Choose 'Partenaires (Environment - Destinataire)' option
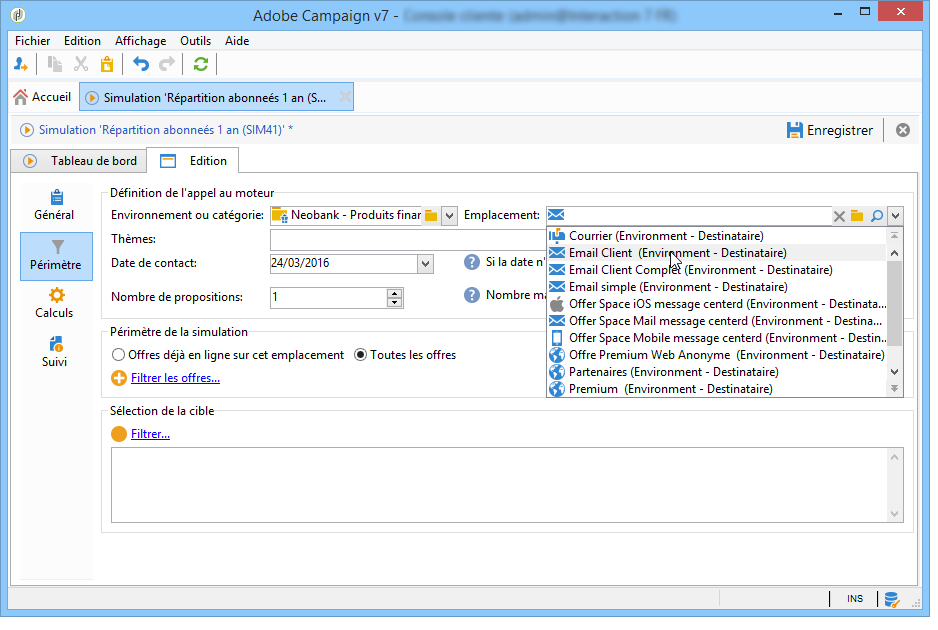The image size is (938, 630). coord(717,372)
